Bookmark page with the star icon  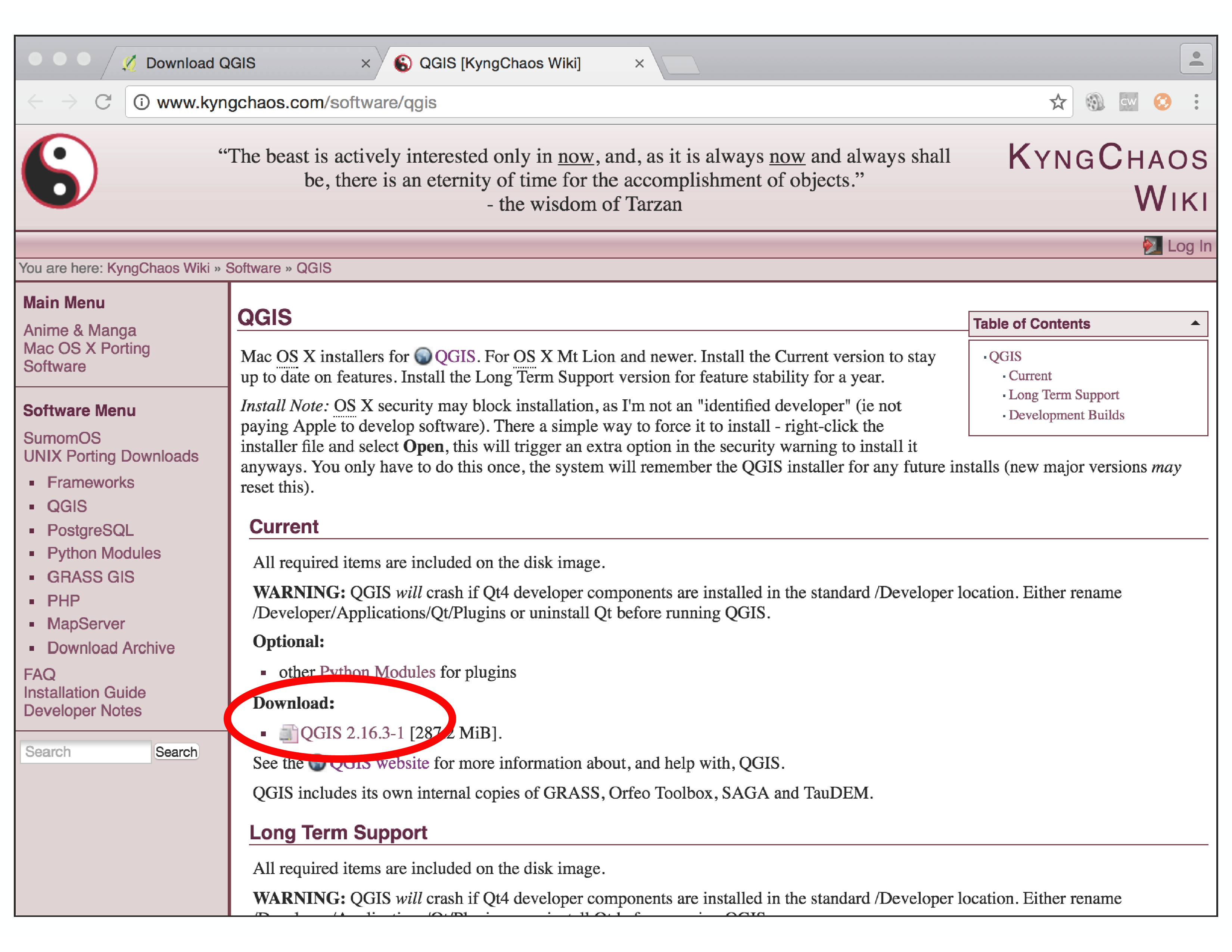[x=1058, y=102]
